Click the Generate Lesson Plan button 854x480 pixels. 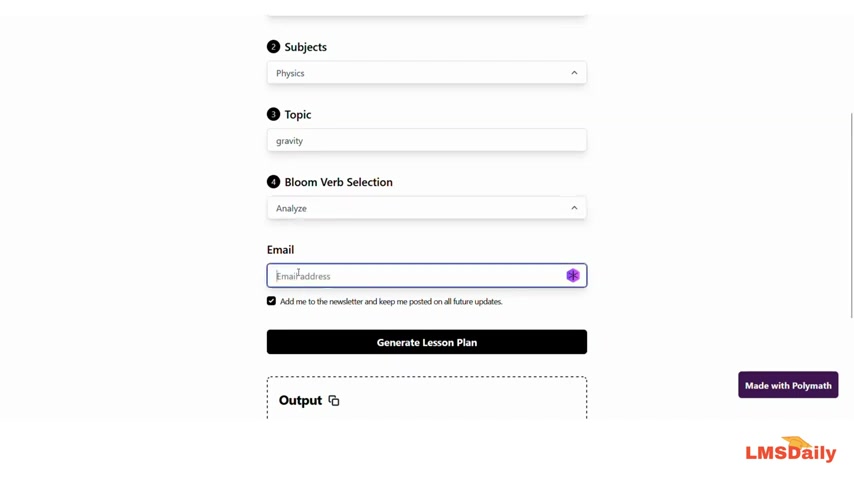[x=426, y=342]
